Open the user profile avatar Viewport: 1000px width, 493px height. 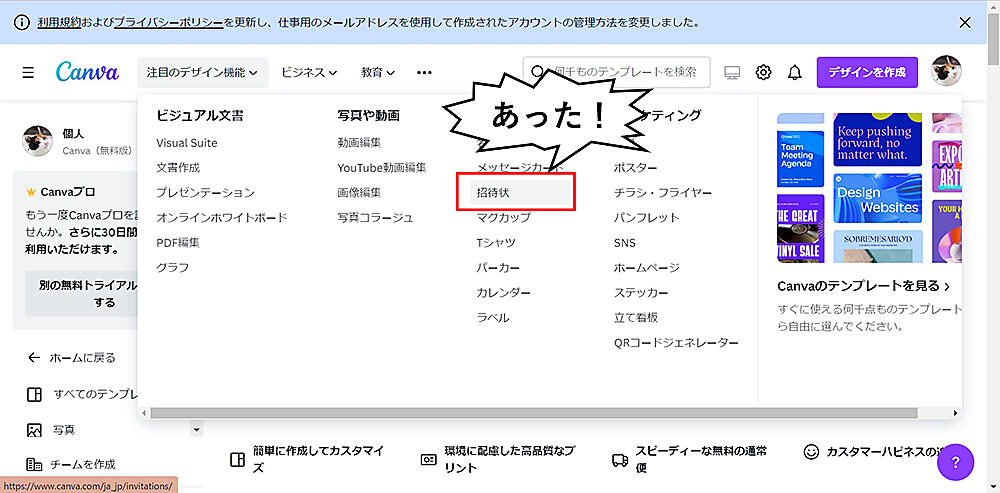946,72
